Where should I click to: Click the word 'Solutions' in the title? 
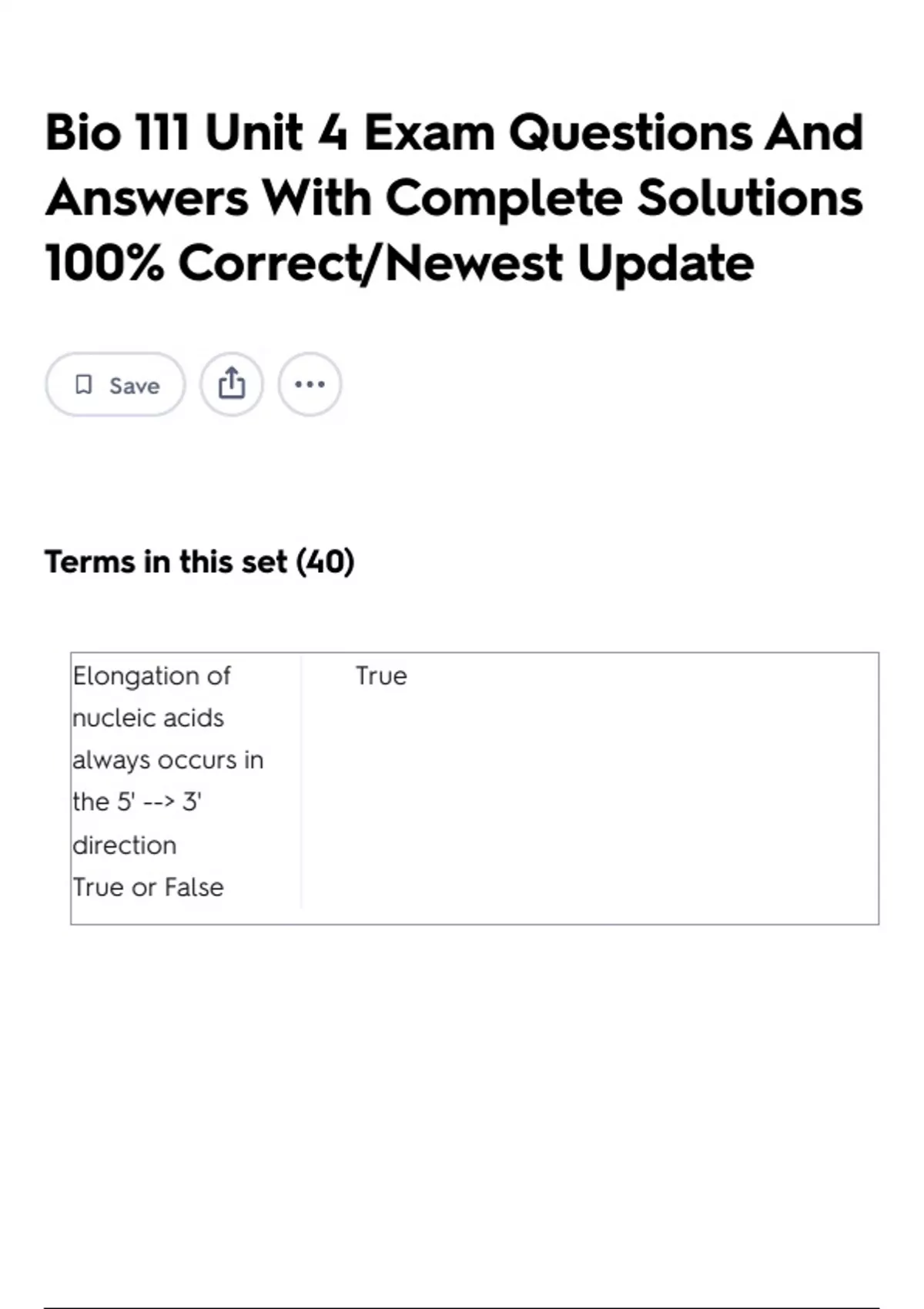pyautogui.click(x=750, y=198)
